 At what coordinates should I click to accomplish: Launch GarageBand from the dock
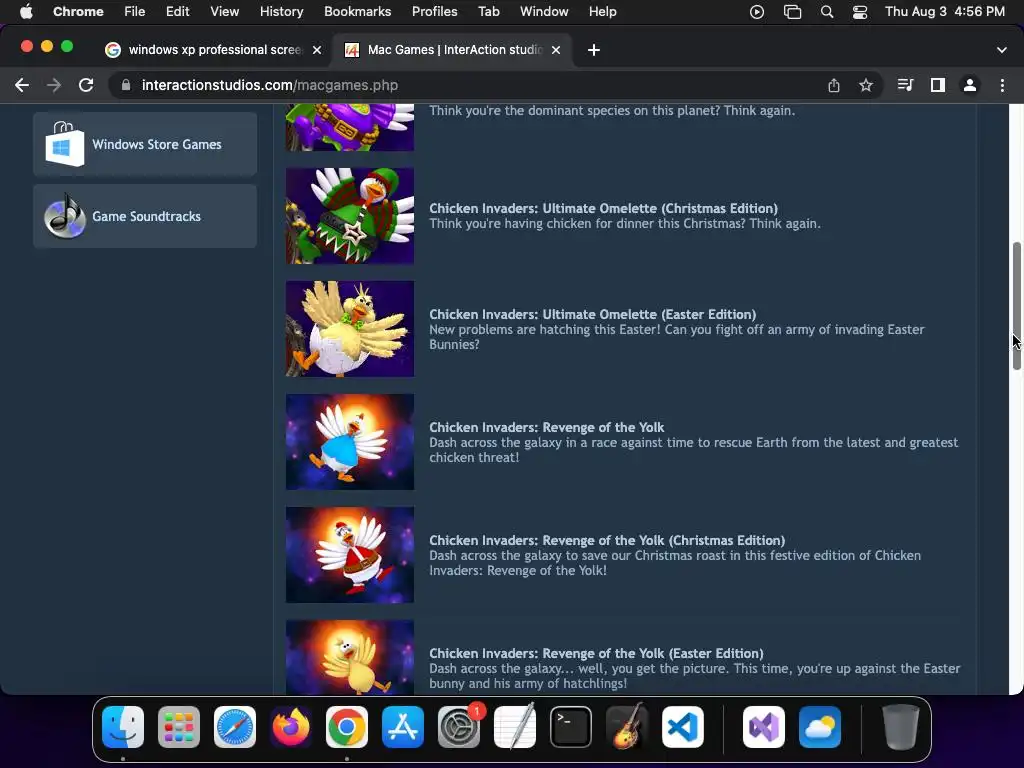(x=627, y=727)
